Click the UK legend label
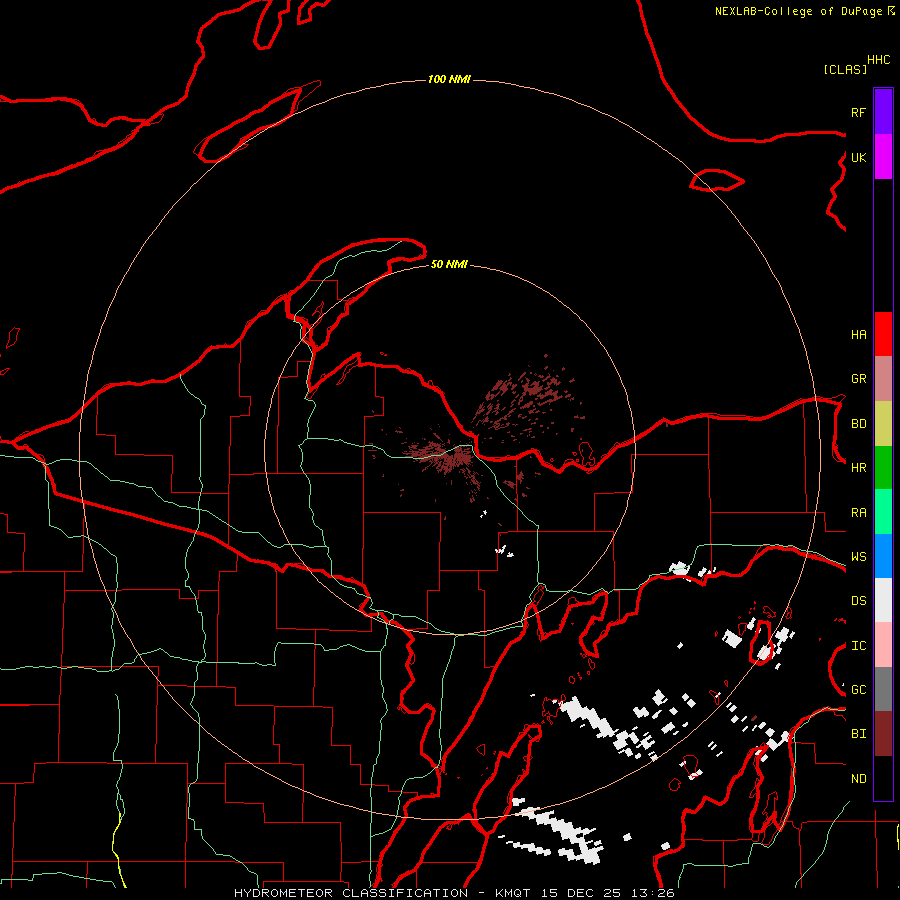 click(858, 157)
